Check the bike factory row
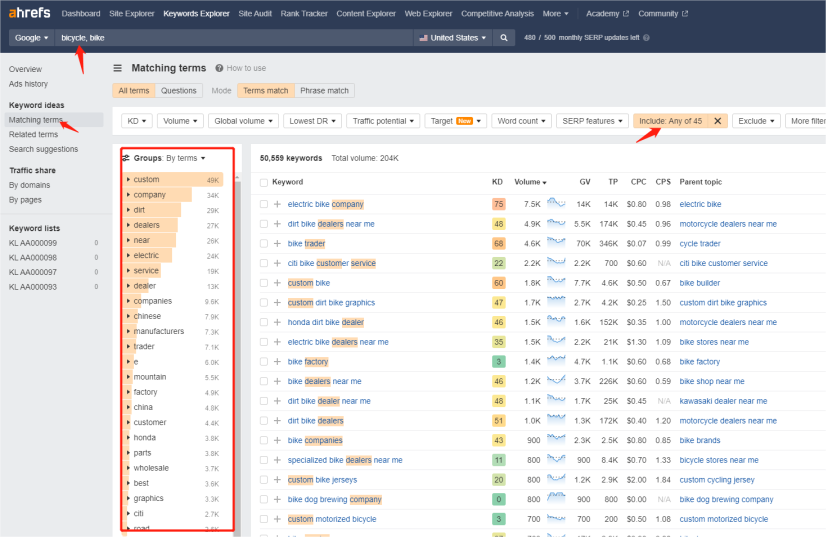826x537 pixels. [x=264, y=362]
